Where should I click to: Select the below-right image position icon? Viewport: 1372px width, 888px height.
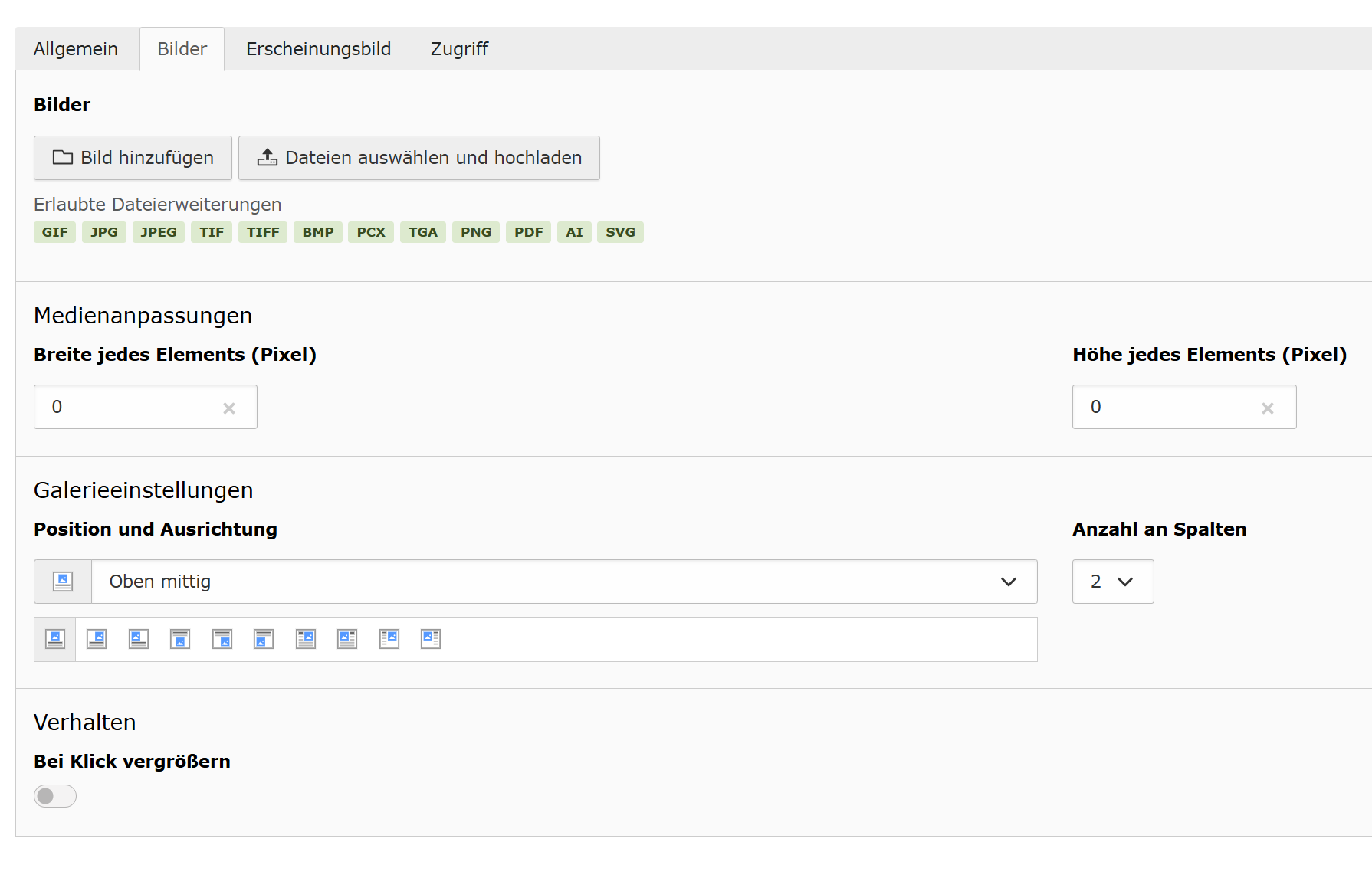point(222,639)
